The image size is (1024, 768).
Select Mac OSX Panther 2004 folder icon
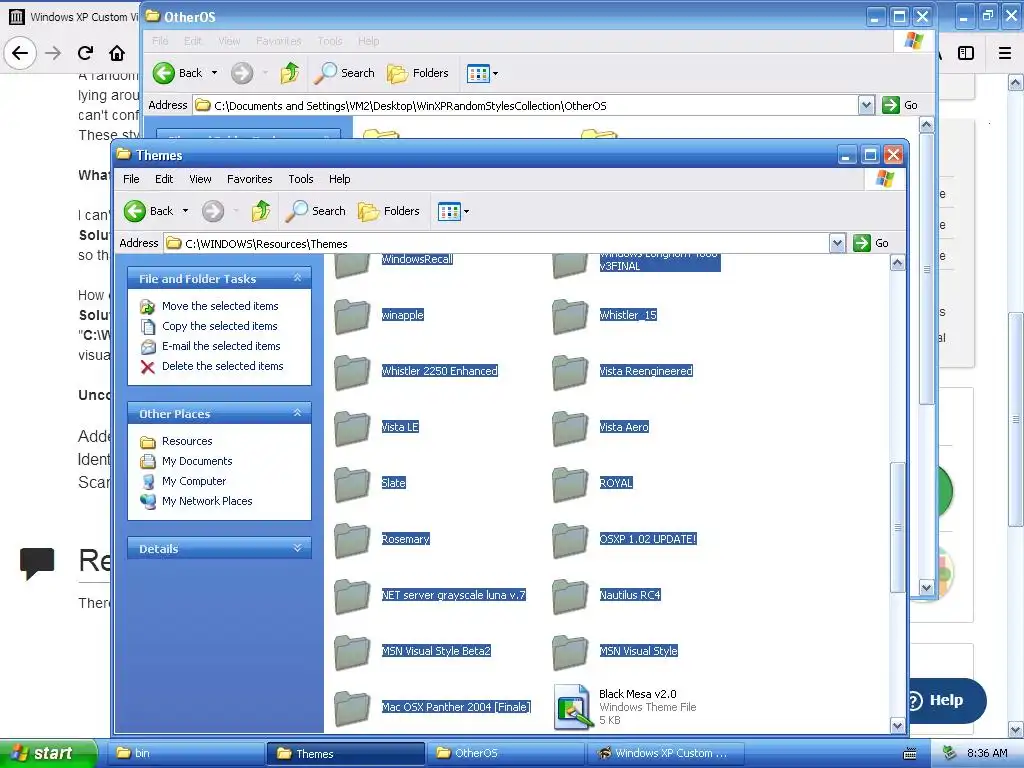point(352,709)
